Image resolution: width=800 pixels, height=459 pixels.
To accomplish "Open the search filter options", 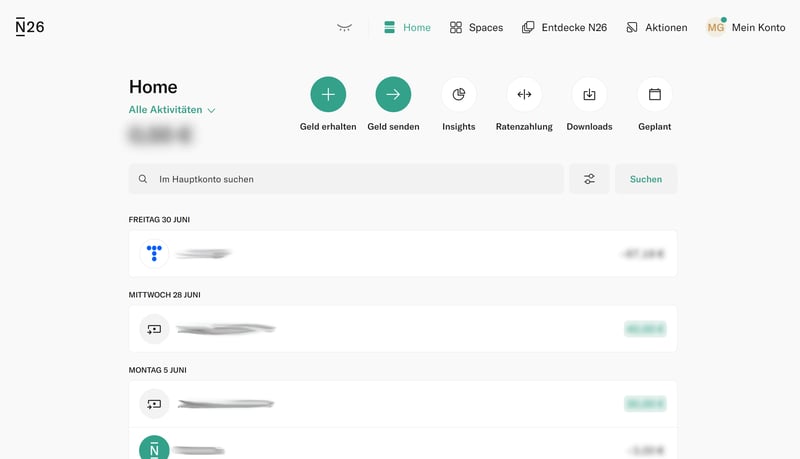I will point(589,179).
